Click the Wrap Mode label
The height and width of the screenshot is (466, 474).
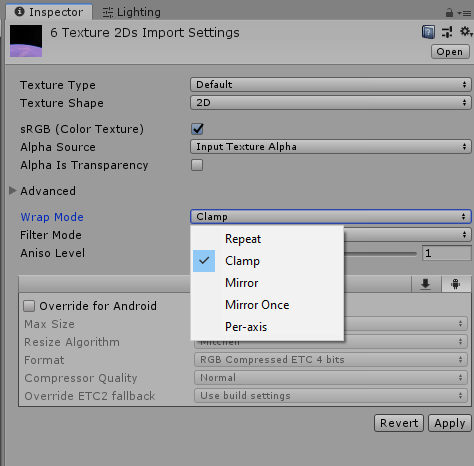(52, 217)
